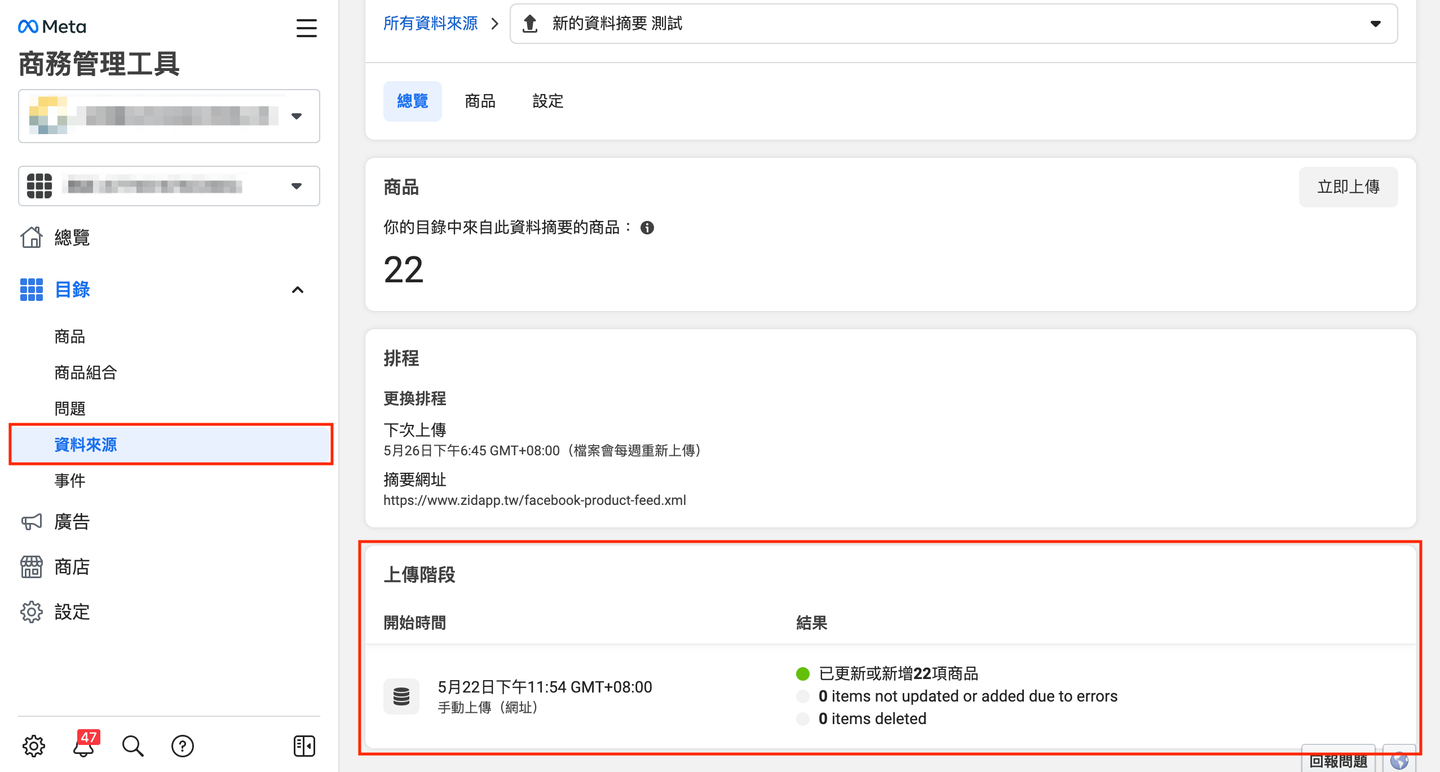Open 廣告 in the sidebar menu

(72, 522)
